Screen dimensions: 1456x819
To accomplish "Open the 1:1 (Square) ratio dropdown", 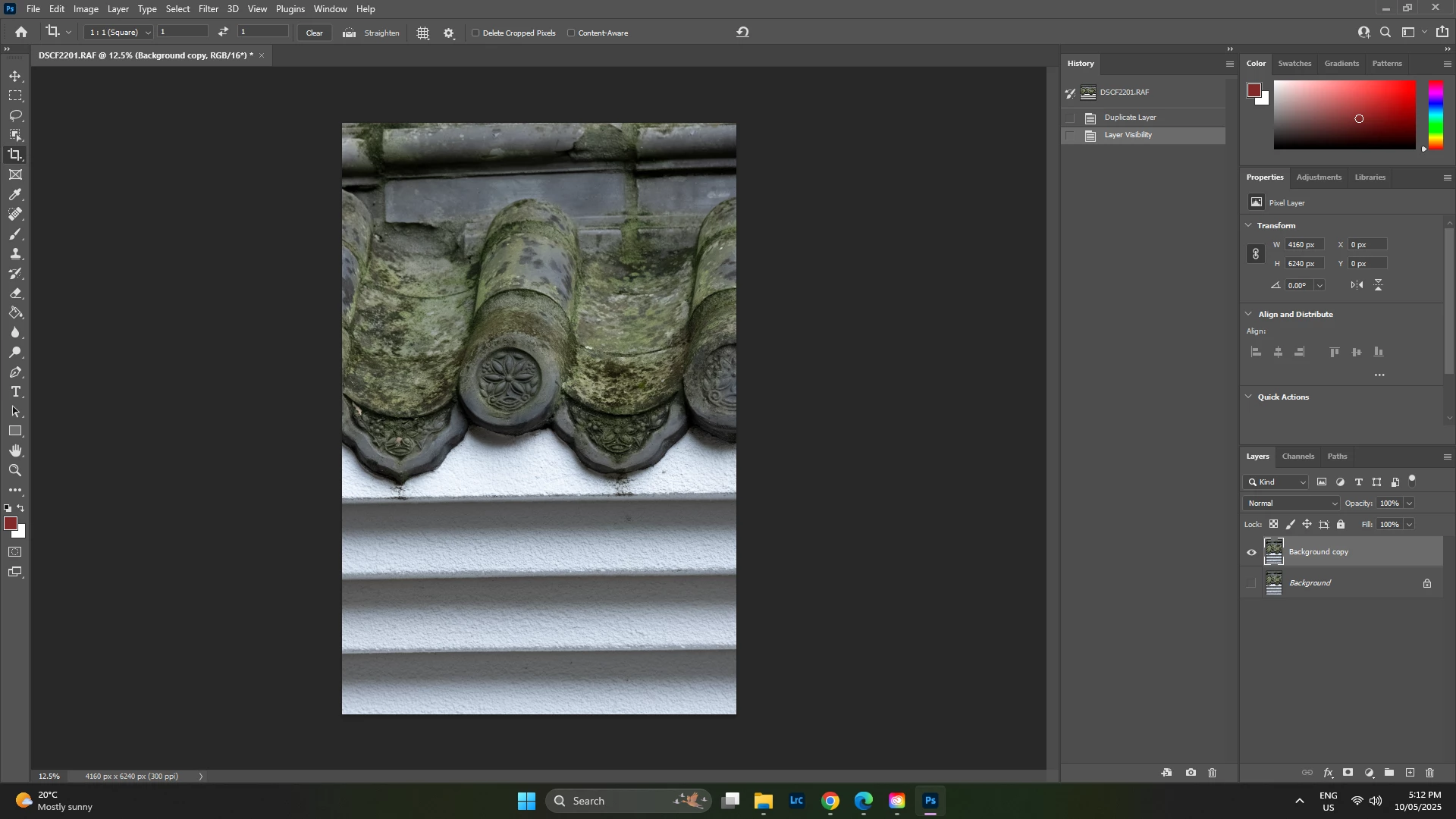I will pyautogui.click(x=119, y=33).
